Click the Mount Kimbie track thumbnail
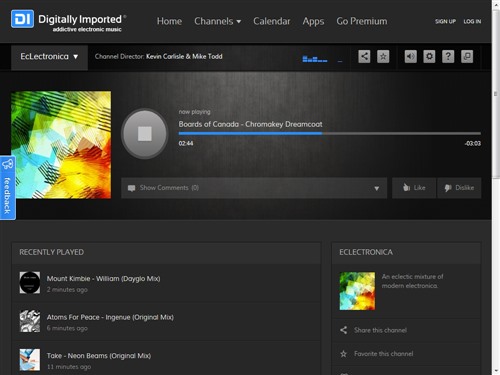 click(x=30, y=283)
